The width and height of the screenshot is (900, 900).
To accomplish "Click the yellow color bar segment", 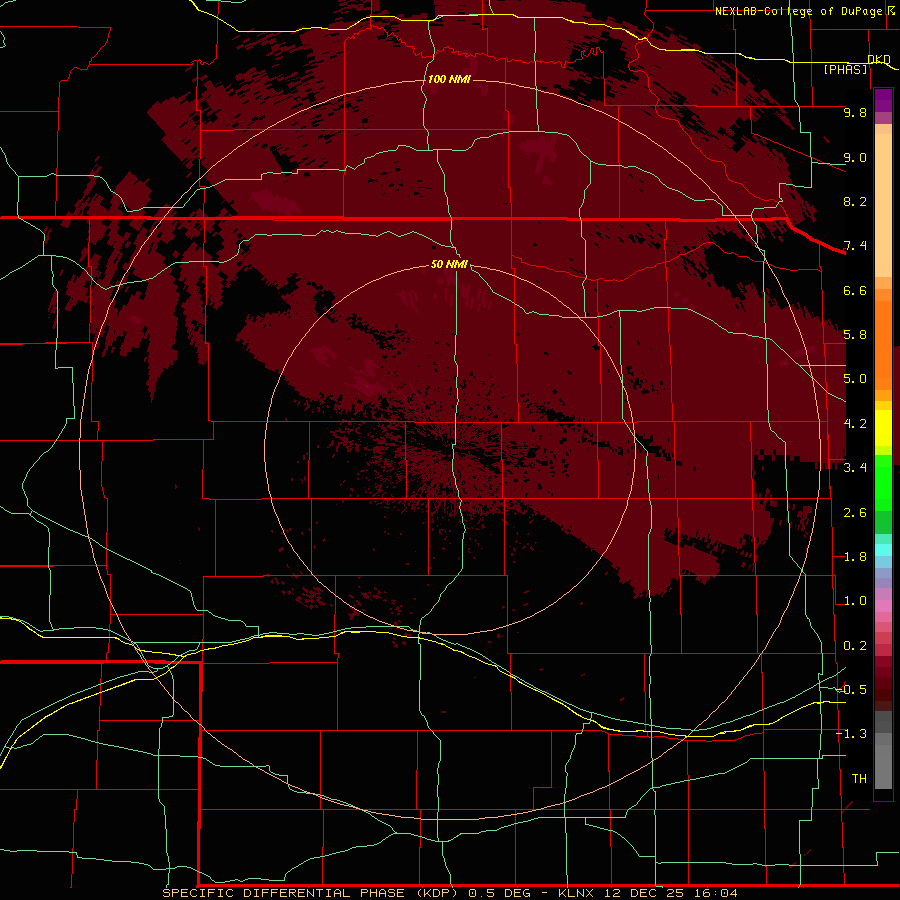I will pos(883,428).
